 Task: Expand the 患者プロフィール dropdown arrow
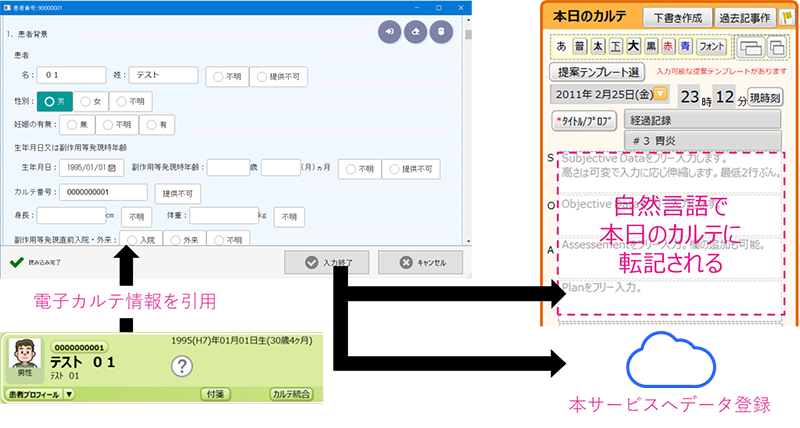tap(69, 394)
